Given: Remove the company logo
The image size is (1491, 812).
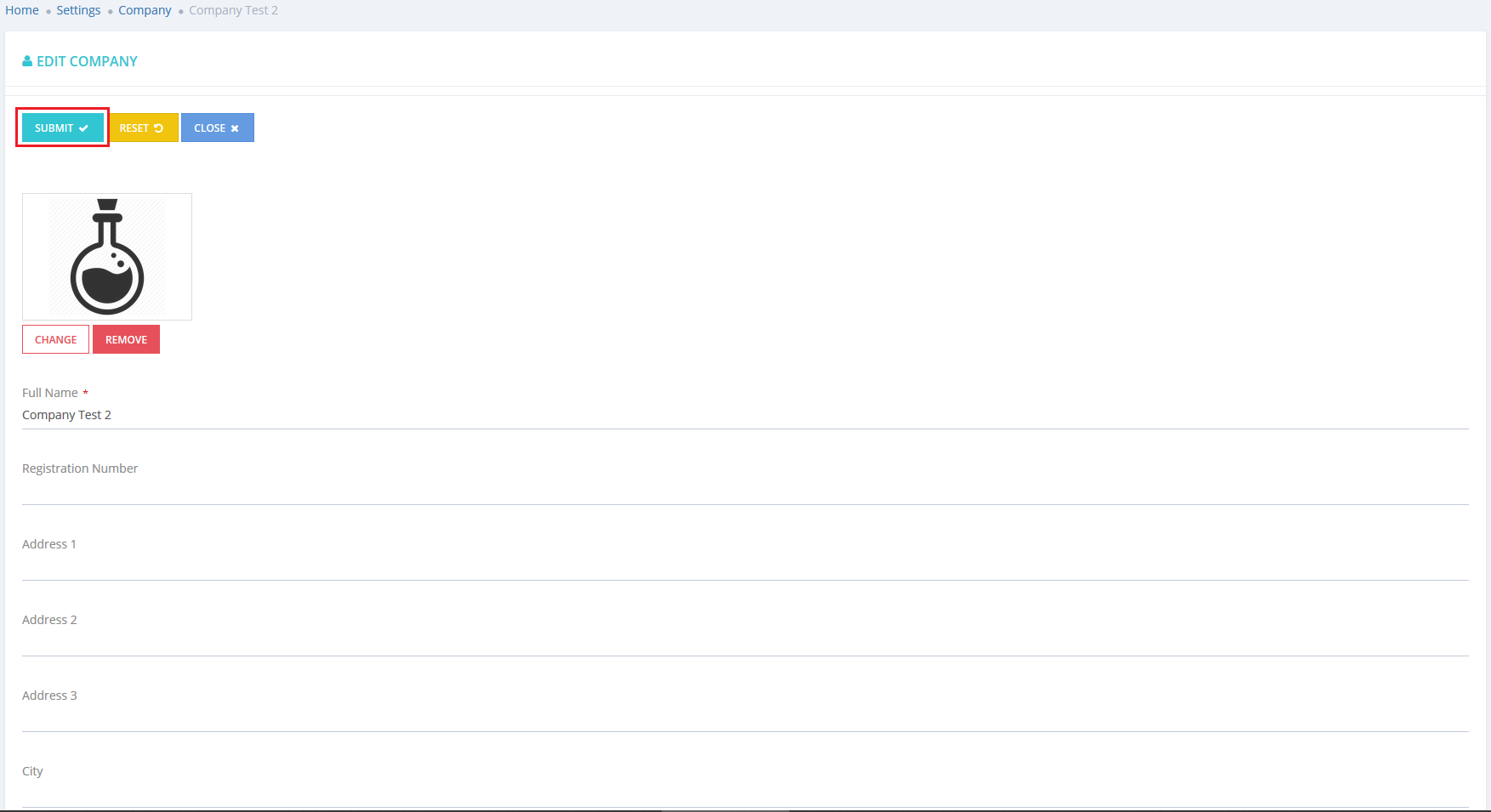Looking at the screenshot, I should 126,339.
